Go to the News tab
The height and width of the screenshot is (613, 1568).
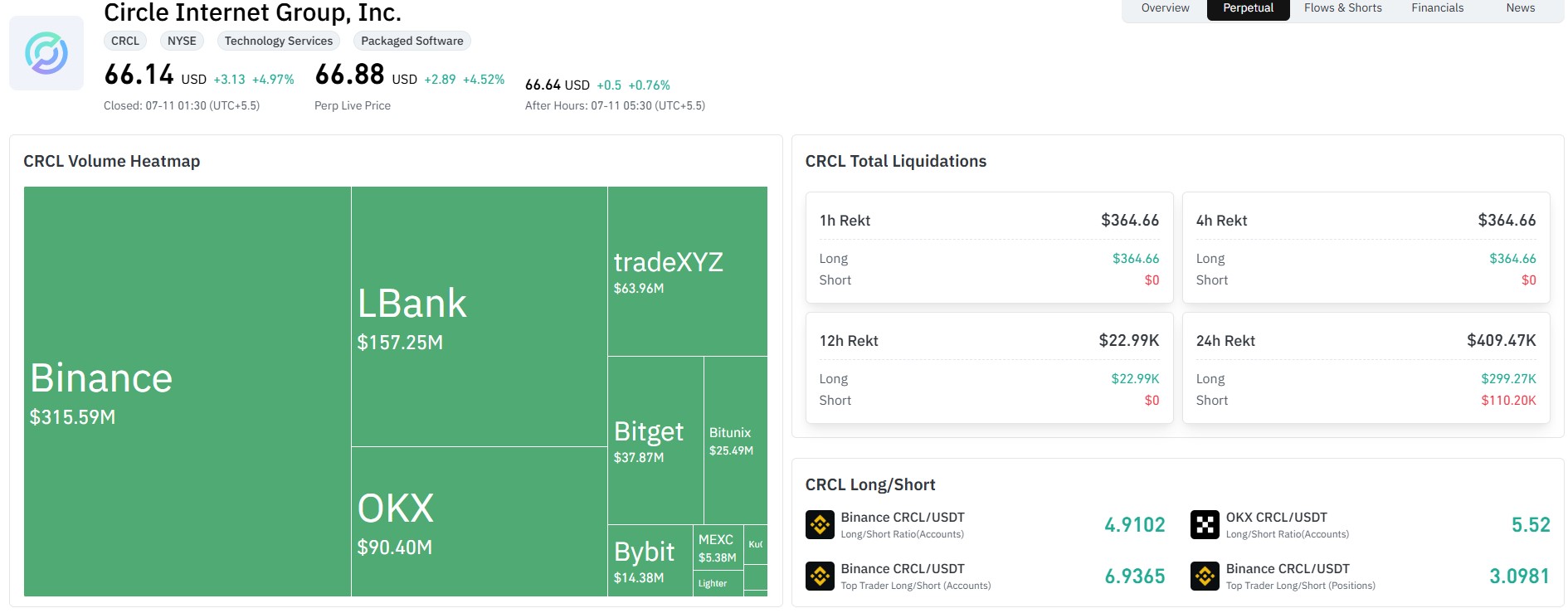pyautogui.click(x=1520, y=8)
